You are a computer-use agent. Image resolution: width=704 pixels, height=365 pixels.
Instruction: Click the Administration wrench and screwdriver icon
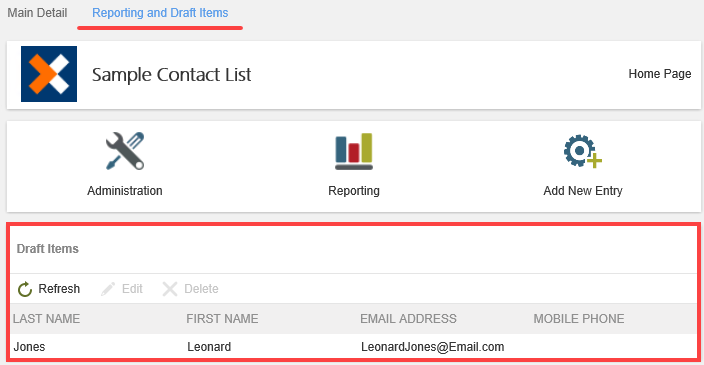pyautogui.click(x=125, y=151)
